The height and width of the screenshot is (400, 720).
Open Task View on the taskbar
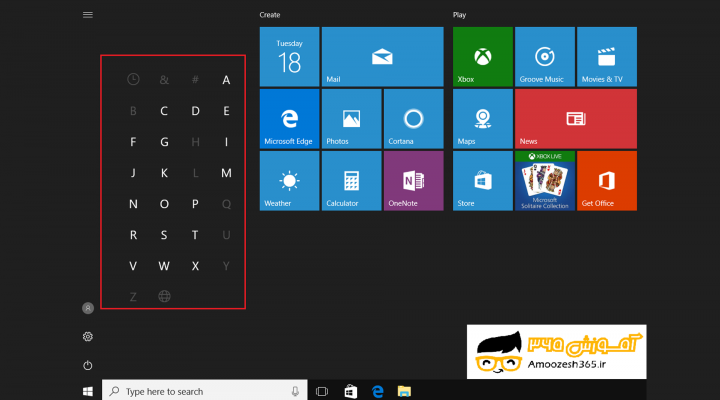click(322, 391)
